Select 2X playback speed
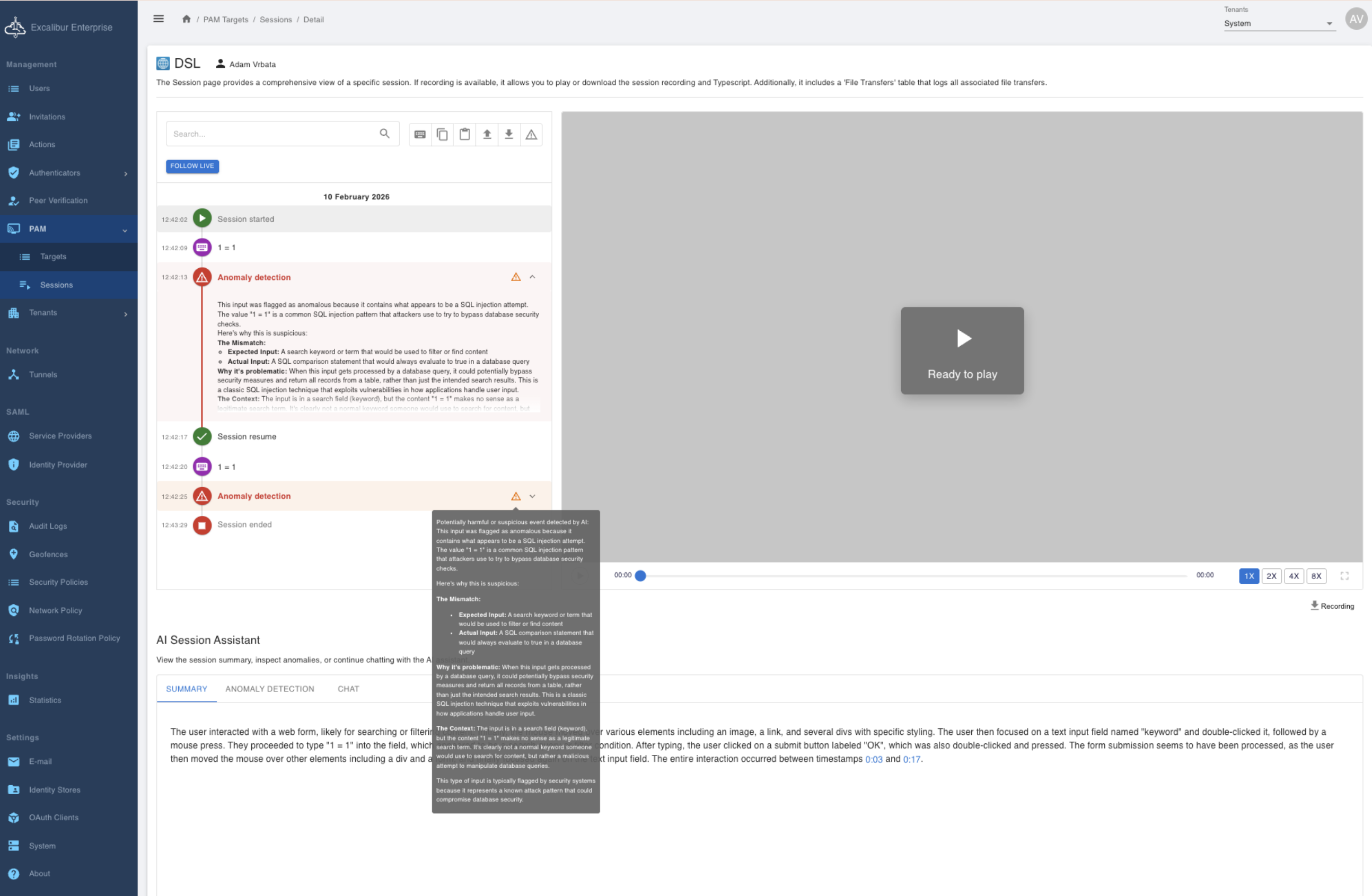The height and width of the screenshot is (896, 1372). tap(1271, 575)
